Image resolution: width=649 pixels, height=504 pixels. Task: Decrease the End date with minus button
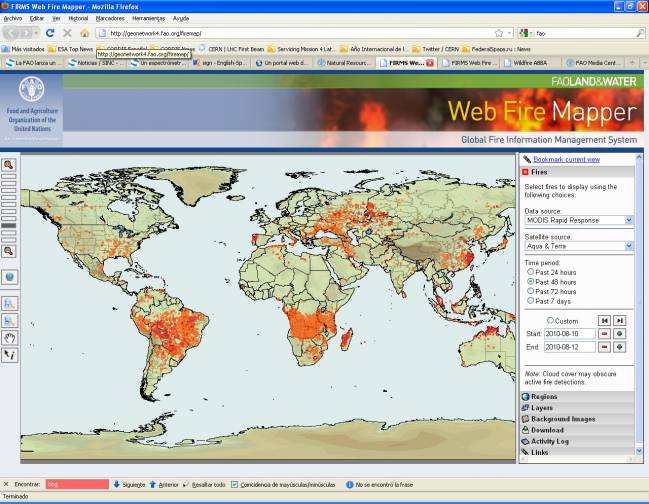pos(605,347)
